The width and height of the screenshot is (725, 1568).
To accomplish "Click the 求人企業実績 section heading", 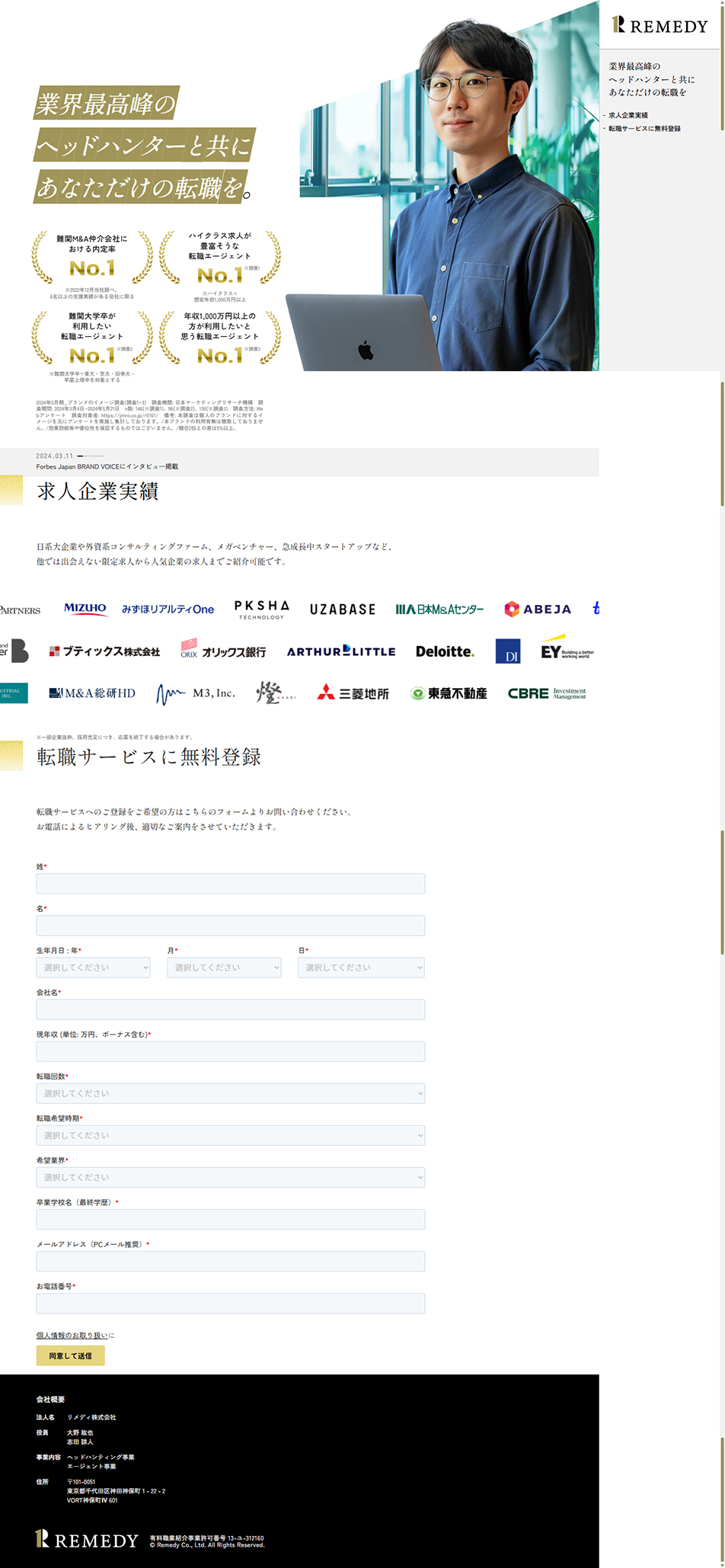I will 97,491.
